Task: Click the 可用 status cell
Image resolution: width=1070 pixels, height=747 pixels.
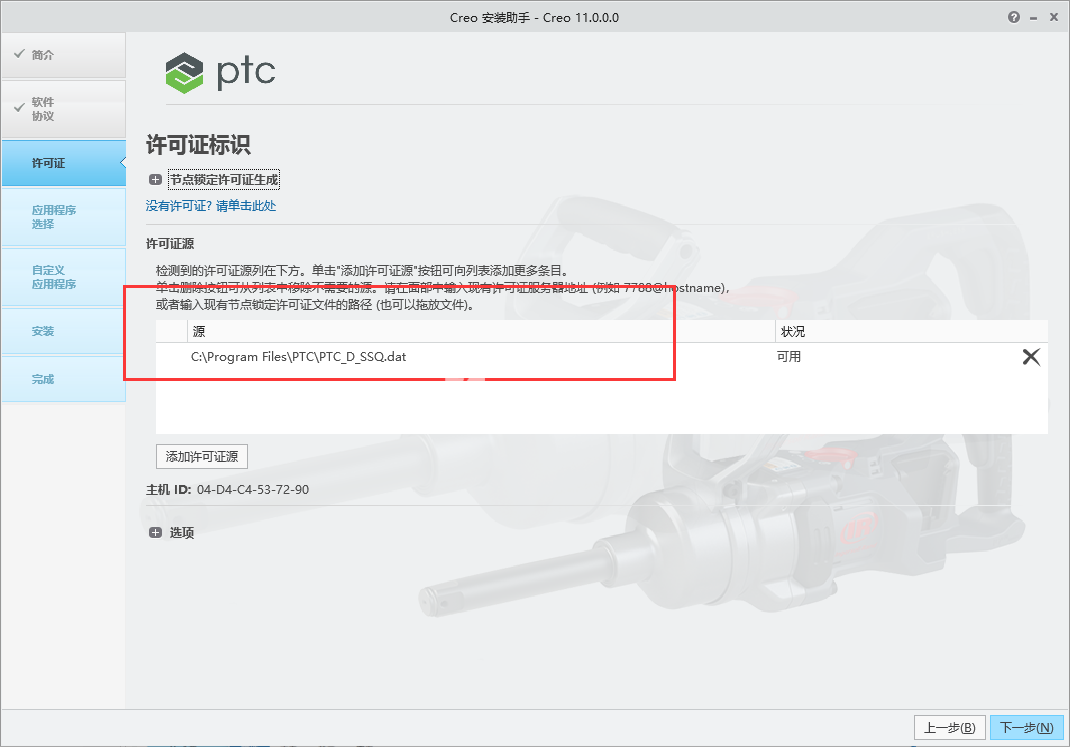Action: pyautogui.click(x=789, y=357)
